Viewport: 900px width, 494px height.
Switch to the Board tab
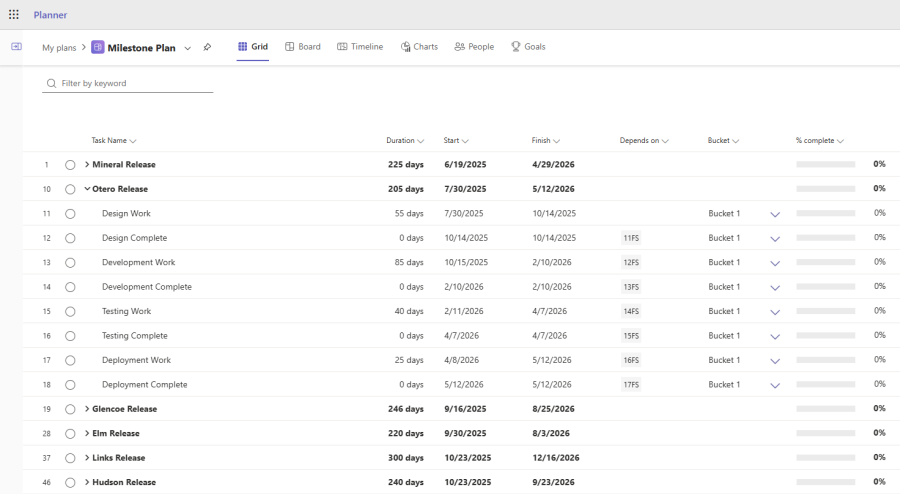tap(302, 46)
